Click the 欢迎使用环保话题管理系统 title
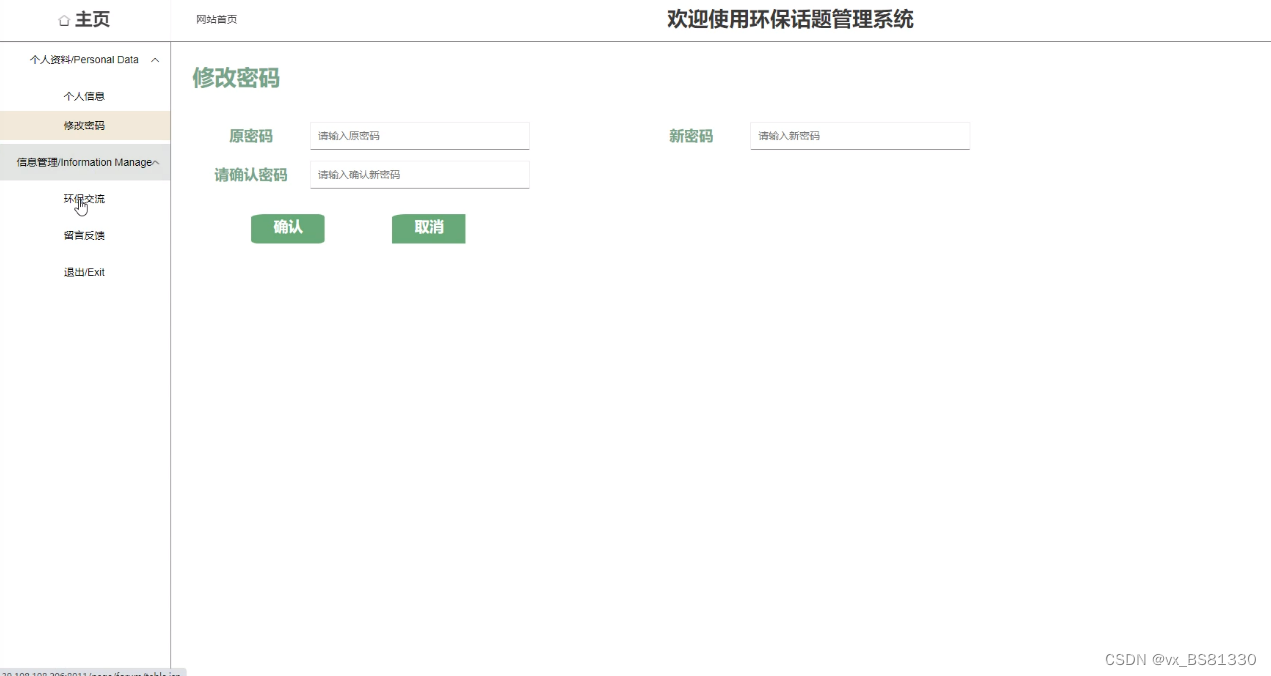 (x=790, y=19)
